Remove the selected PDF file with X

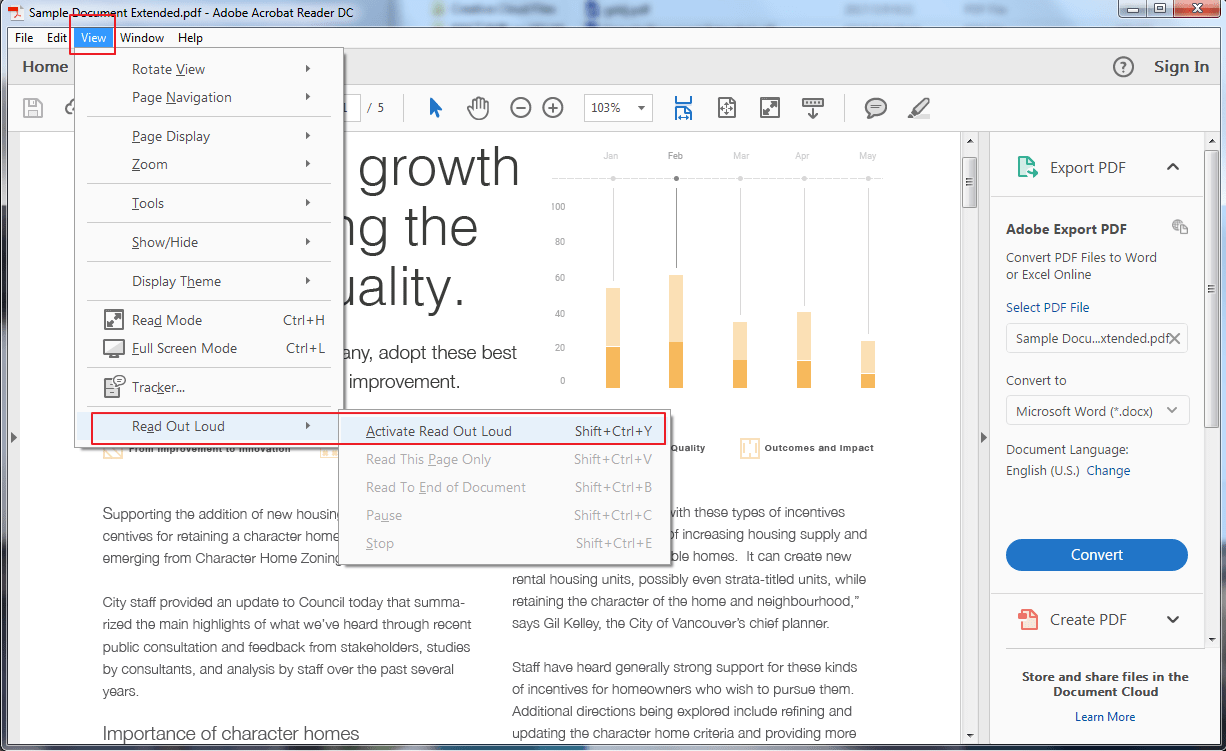point(1175,338)
